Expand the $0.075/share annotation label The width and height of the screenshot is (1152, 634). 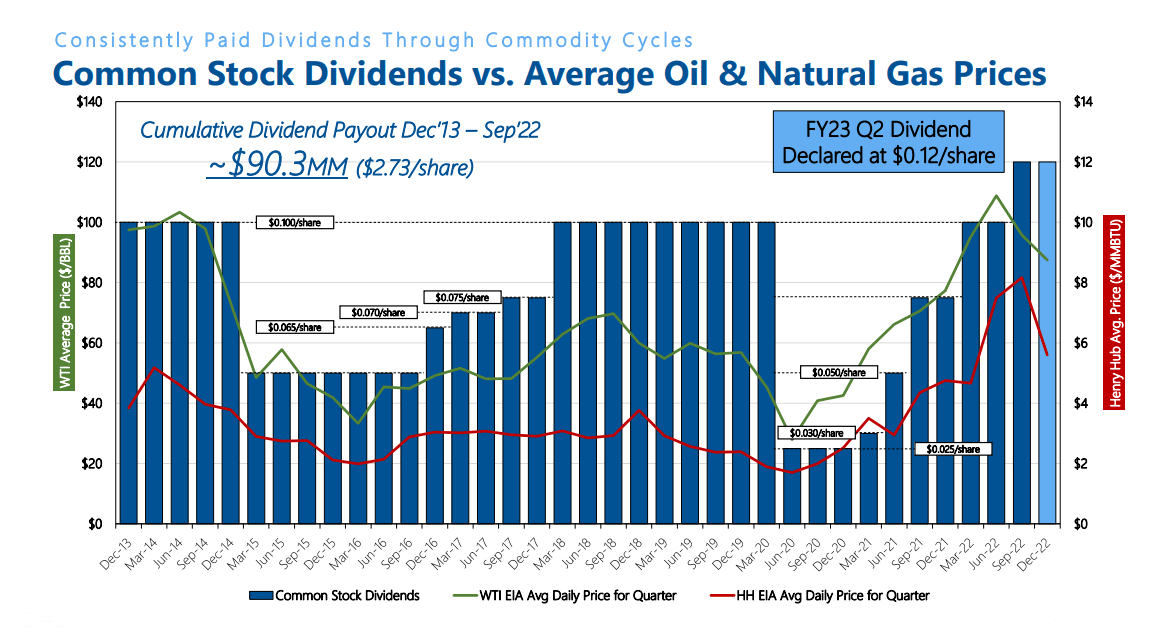coord(464,296)
